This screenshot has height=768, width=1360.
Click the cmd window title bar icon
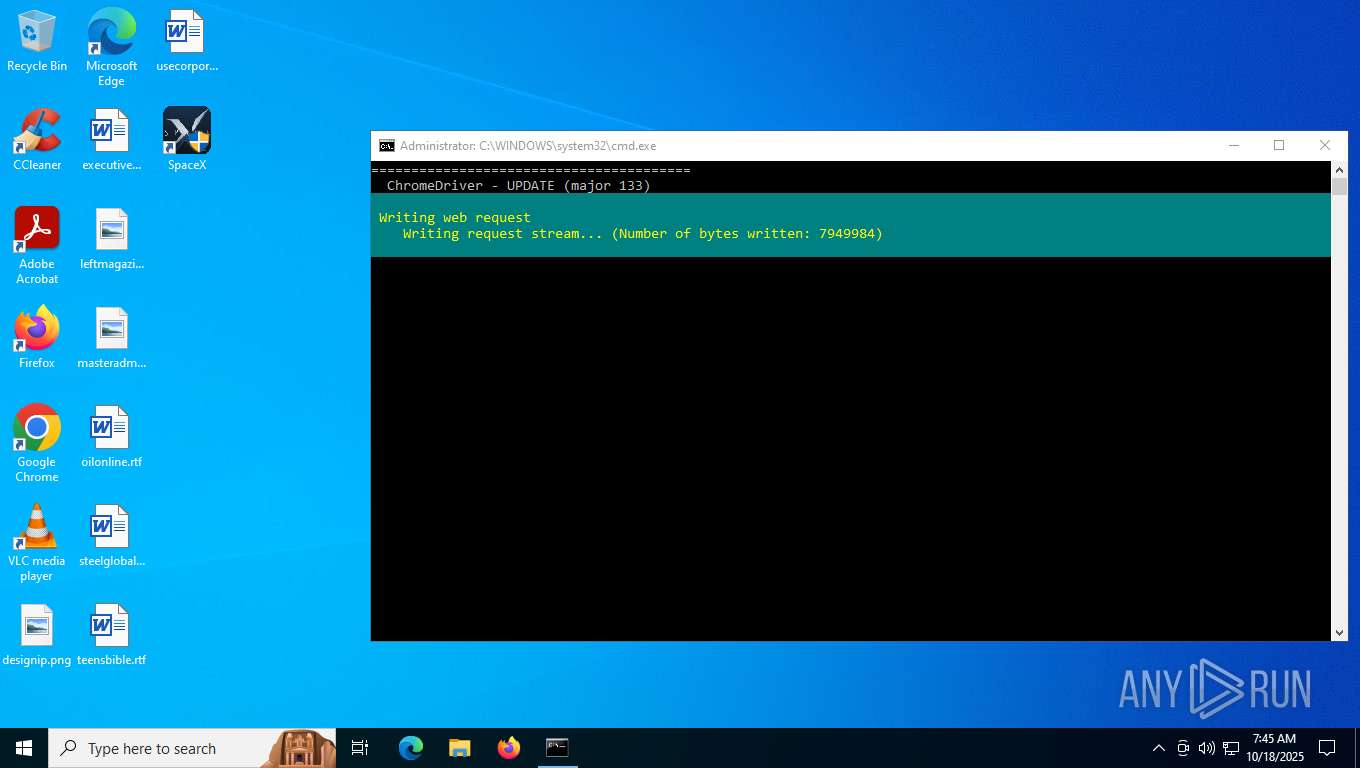click(x=387, y=146)
